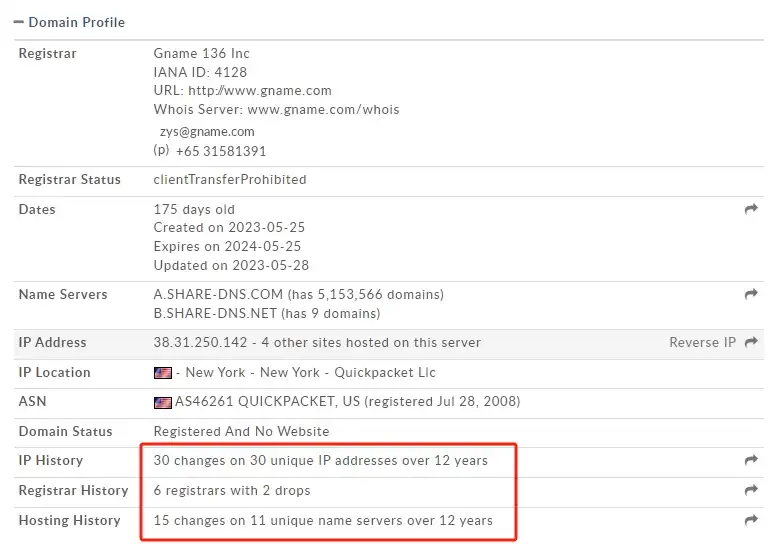Open the Reverse IP link
This screenshot has width=775, height=544.
tap(702, 342)
